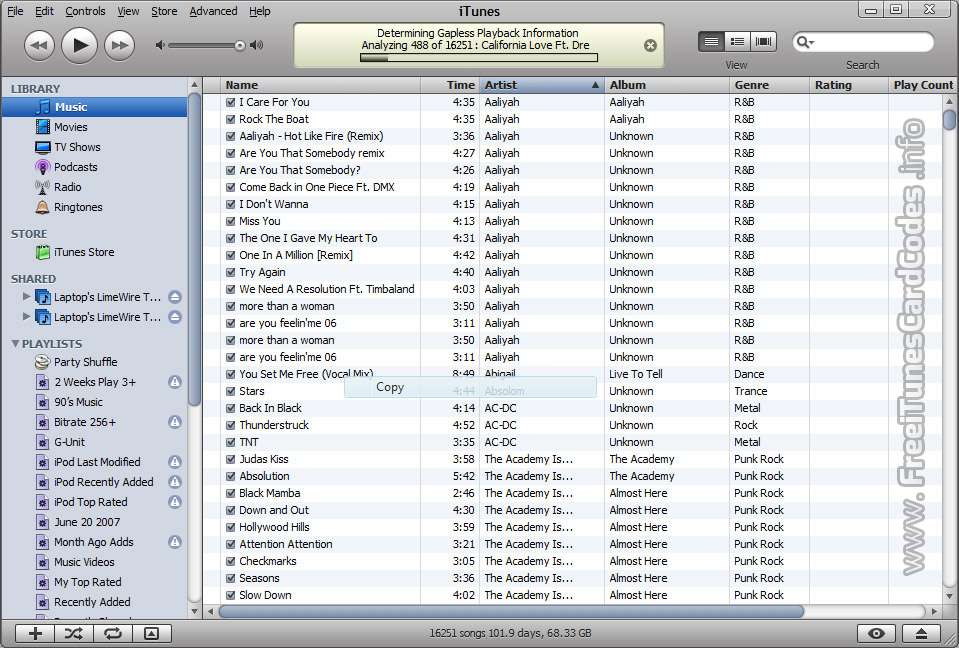The width and height of the screenshot is (959, 648).
Task: Click warning badge beside Bitrate 256+
Action: pyautogui.click(x=175, y=422)
